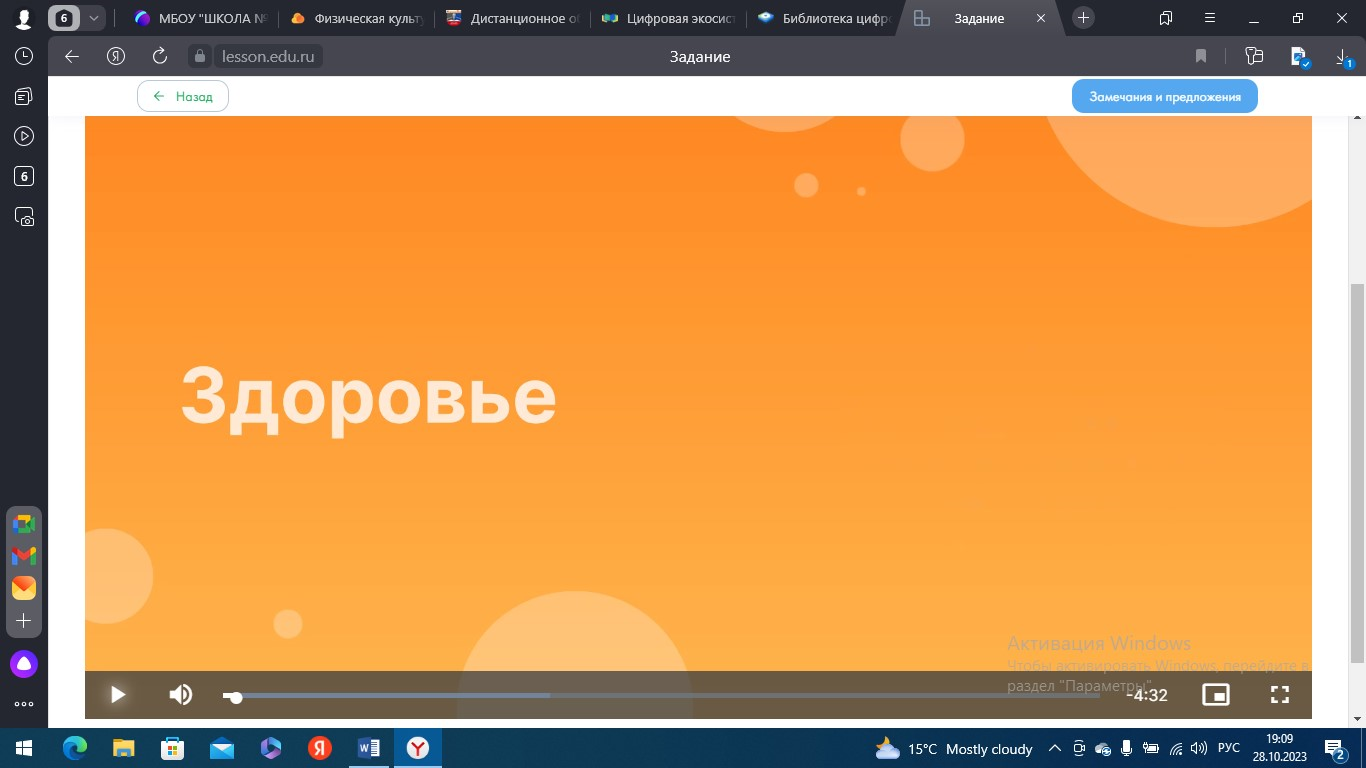Close the Задание tab
This screenshot has width=1366, height=768.
tap(1042, 18)
